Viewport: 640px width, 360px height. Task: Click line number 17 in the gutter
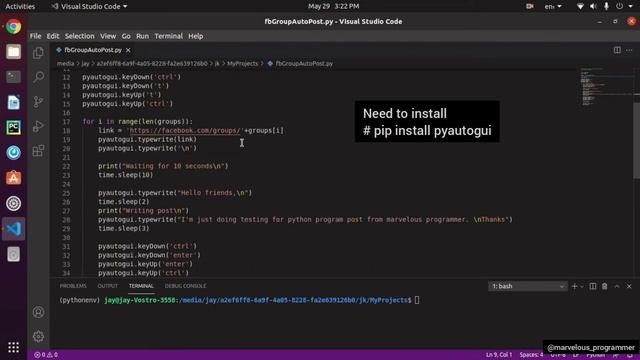tap(67, 122)
